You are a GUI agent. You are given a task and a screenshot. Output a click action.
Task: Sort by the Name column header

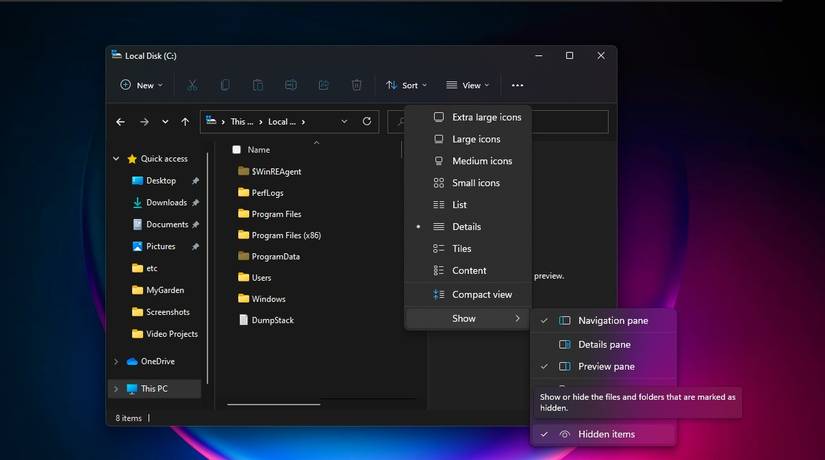point(259,150)
